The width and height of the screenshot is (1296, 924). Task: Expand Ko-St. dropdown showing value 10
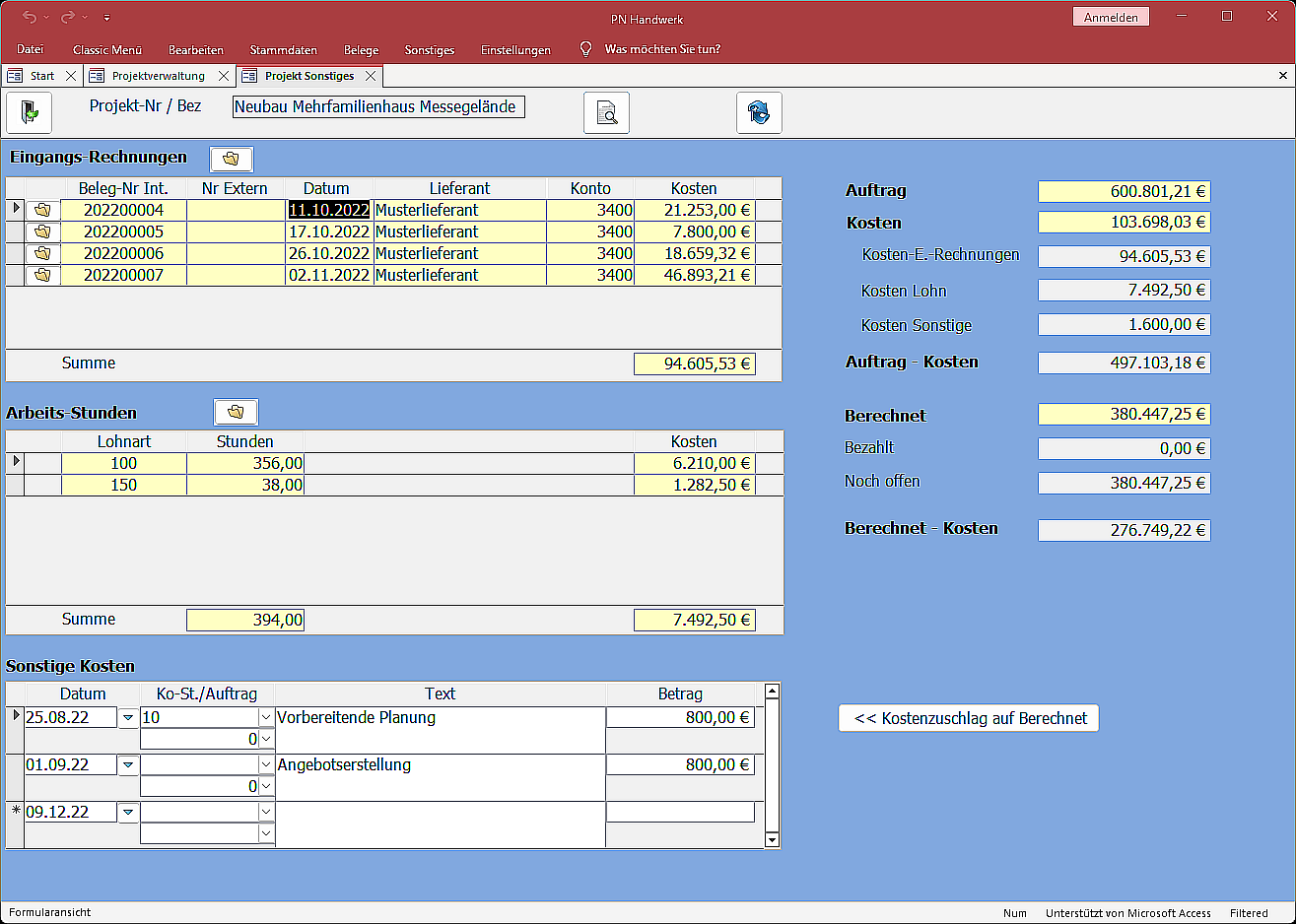pos(266,718)
